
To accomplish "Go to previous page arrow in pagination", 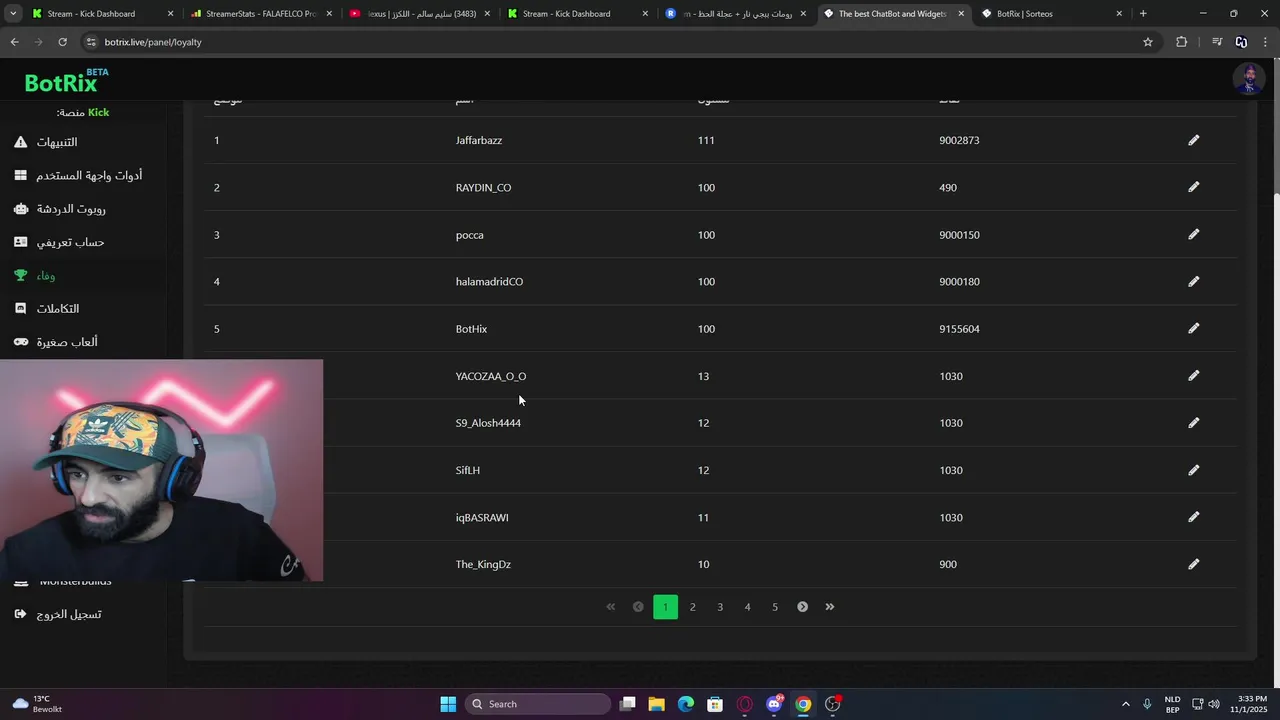I will coord(638,607).
